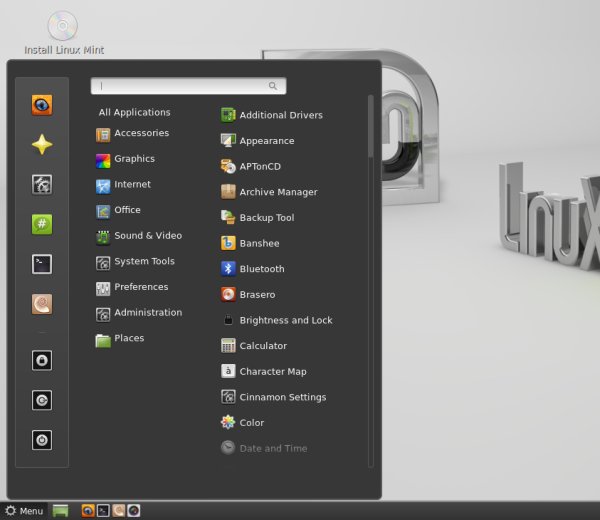The height and width of the screenshot is (520, 600).
Task: Select the Graphics category
Action: 133,159
